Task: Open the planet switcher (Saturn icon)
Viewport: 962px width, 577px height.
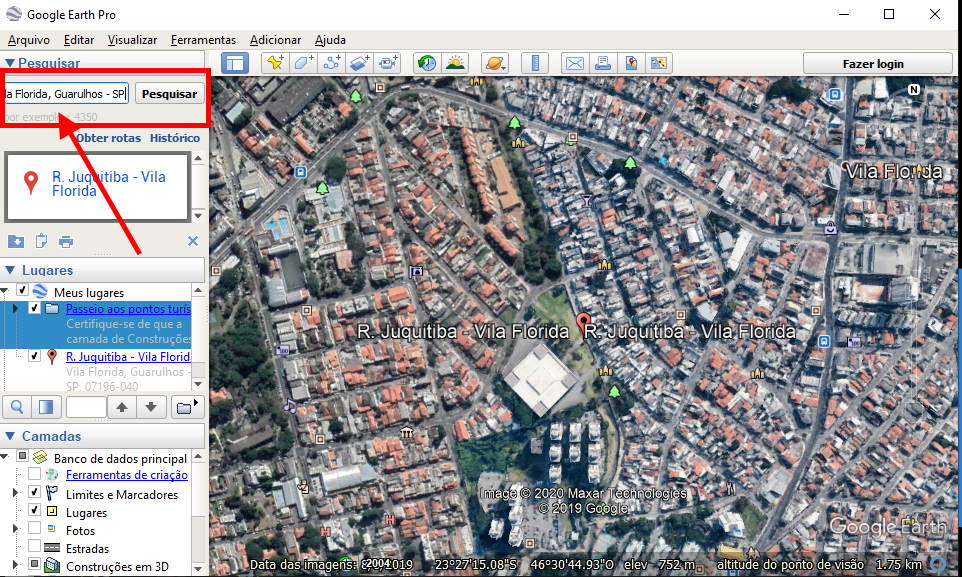Action: [494, 63]
